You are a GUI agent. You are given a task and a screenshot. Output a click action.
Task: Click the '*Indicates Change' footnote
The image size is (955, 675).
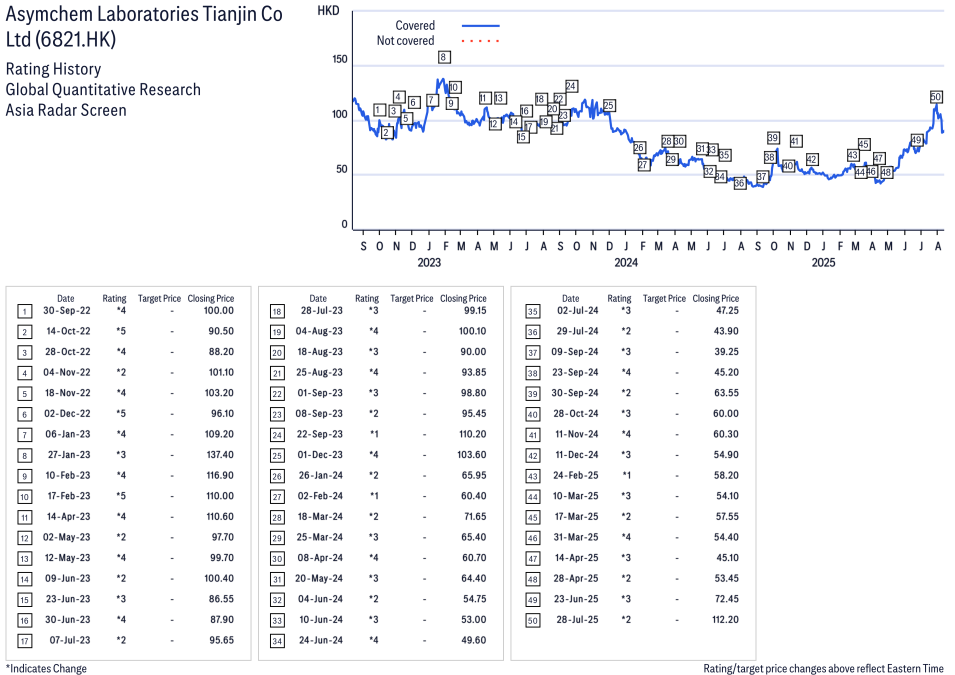point(46,668)
